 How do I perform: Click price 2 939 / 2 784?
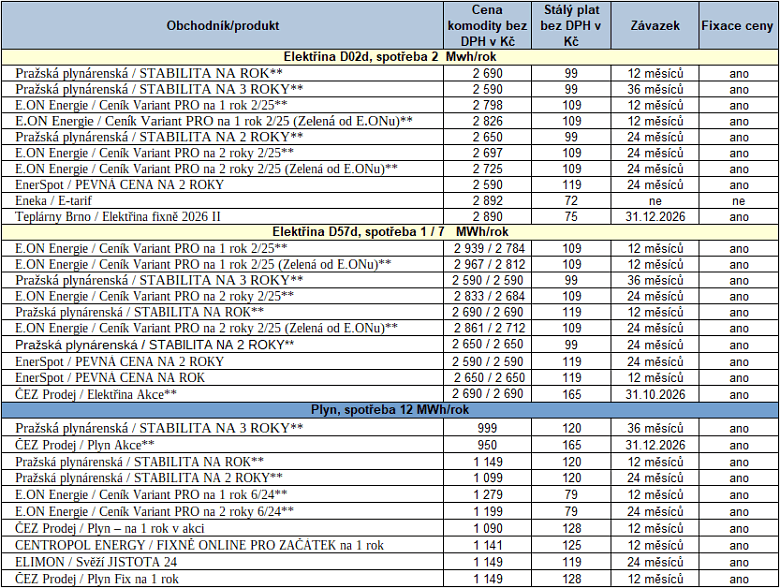[x=489, y=248]
